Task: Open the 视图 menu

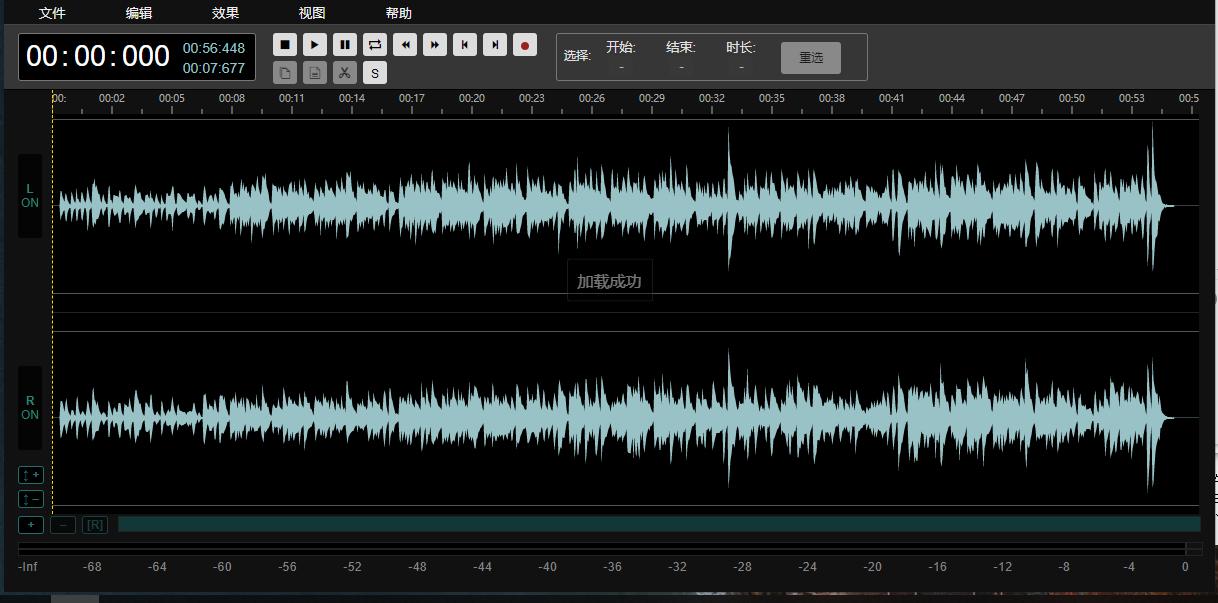Action: click(310, 13)
